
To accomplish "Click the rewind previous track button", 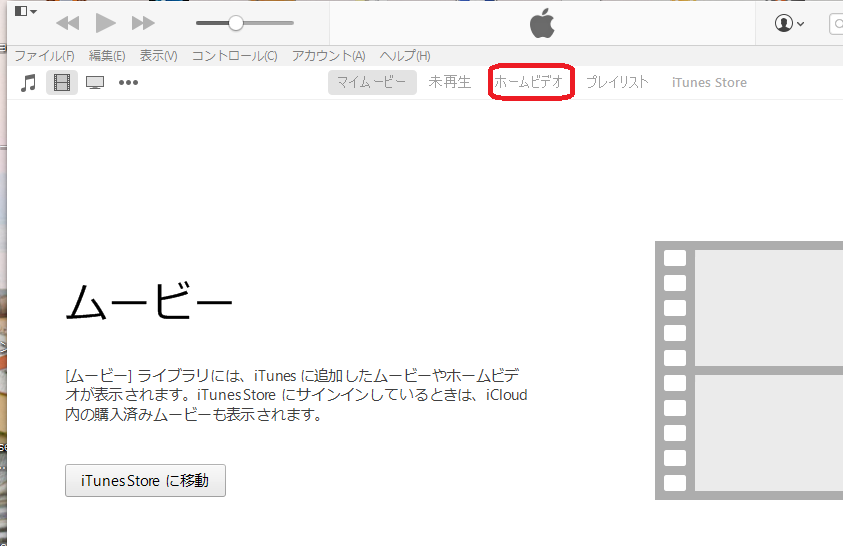I will (x=68, y=23).
